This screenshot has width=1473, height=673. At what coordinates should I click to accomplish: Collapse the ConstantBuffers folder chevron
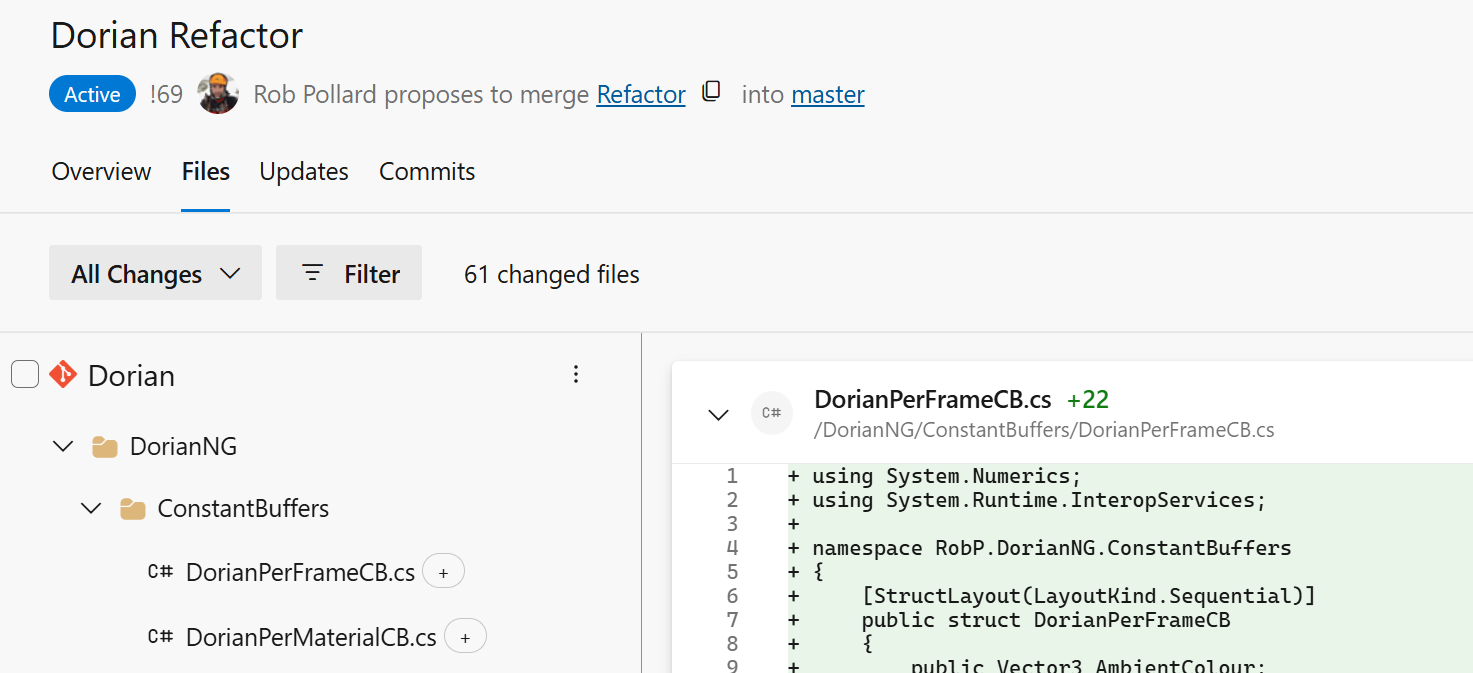[91, 509]
